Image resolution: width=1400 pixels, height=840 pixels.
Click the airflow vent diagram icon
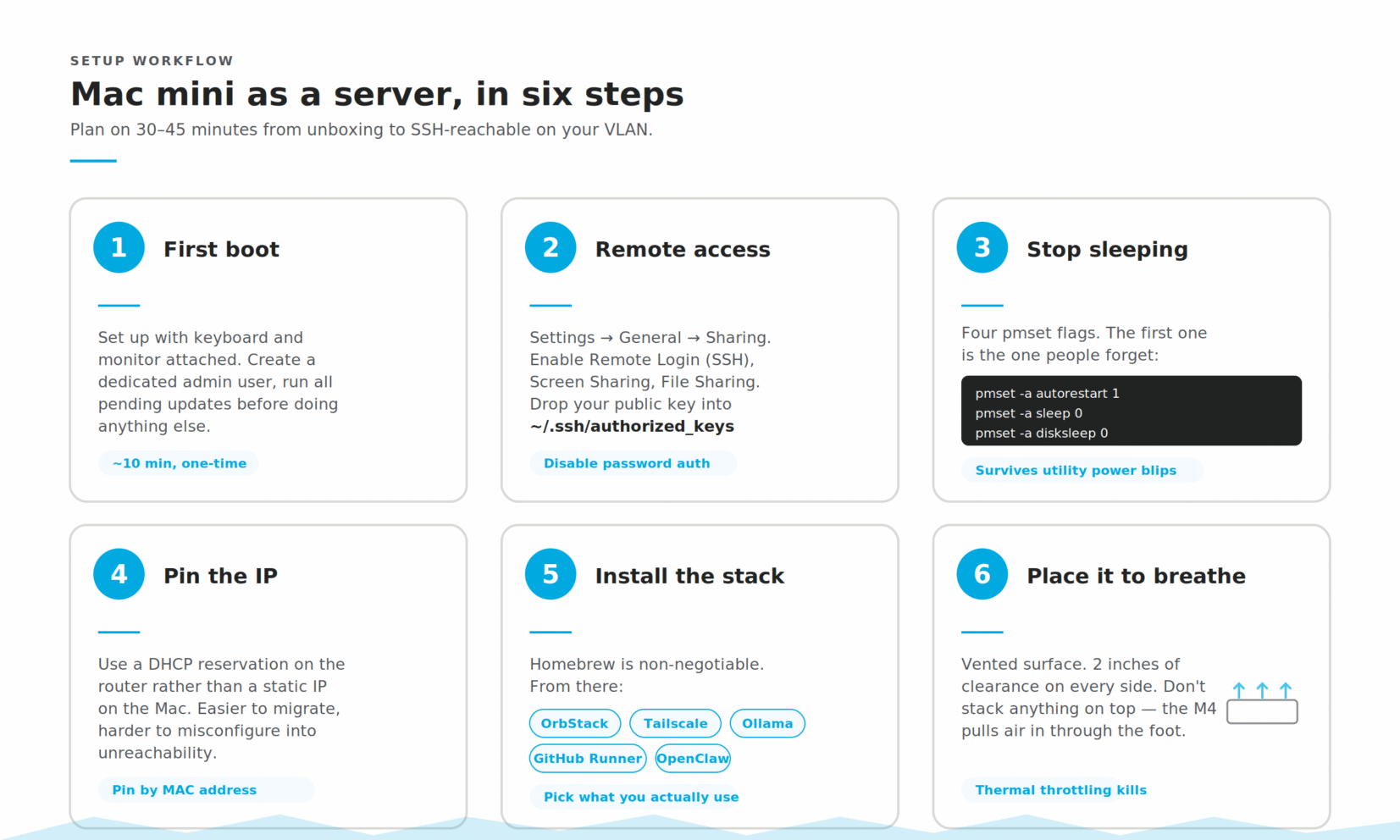(1262, 703)
